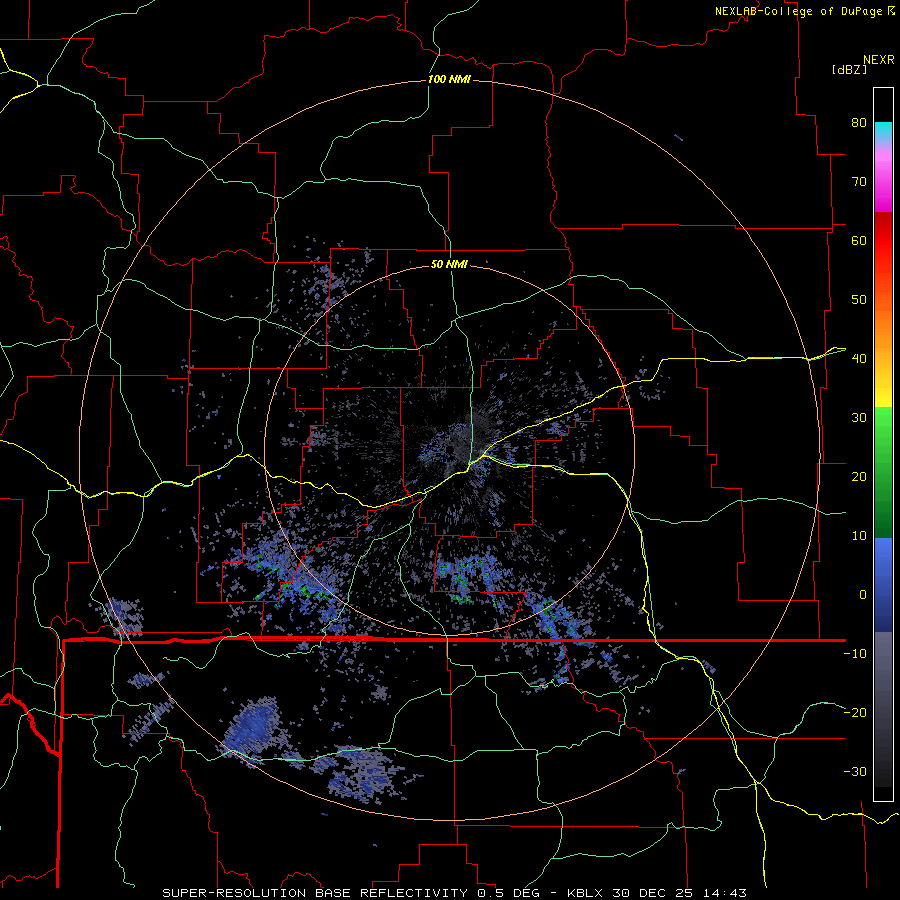This screenshot has height=900, width=900.
Task: Click the 40 value on the dBZ scale
Action: (x=859, y=359)
